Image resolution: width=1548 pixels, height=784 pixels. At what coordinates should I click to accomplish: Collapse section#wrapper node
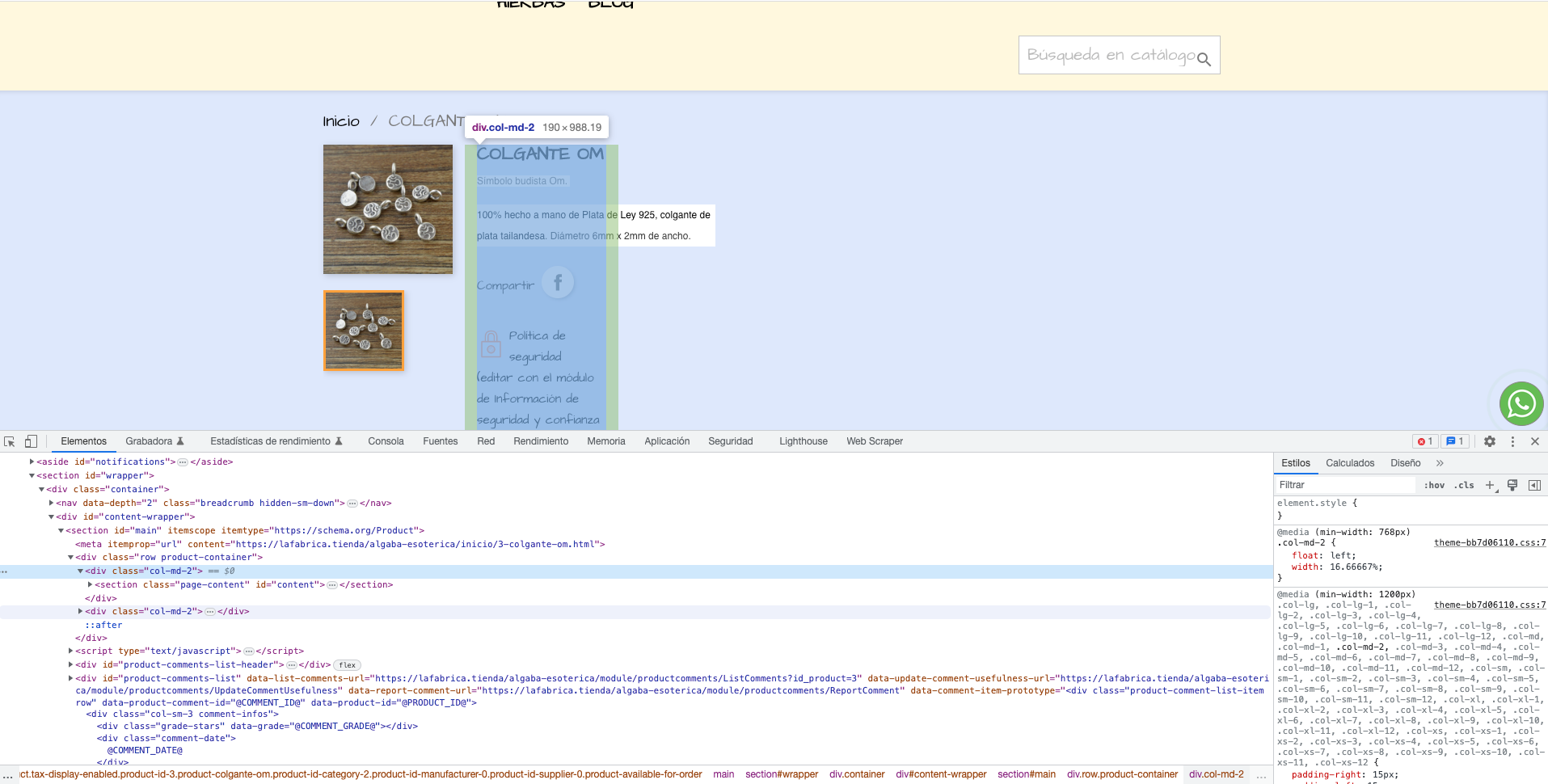coord(32,475)
